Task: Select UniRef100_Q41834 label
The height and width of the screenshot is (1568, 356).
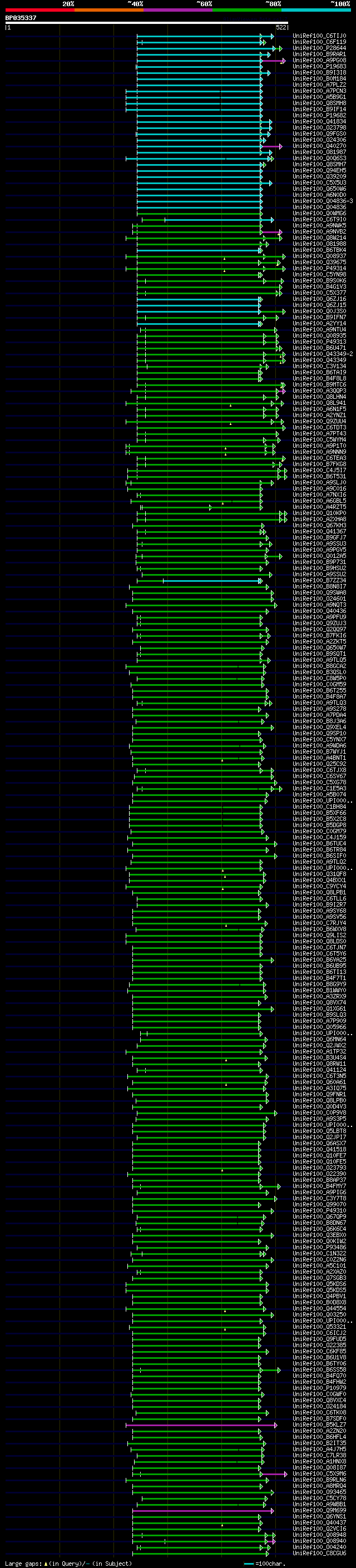Action: 319,122
